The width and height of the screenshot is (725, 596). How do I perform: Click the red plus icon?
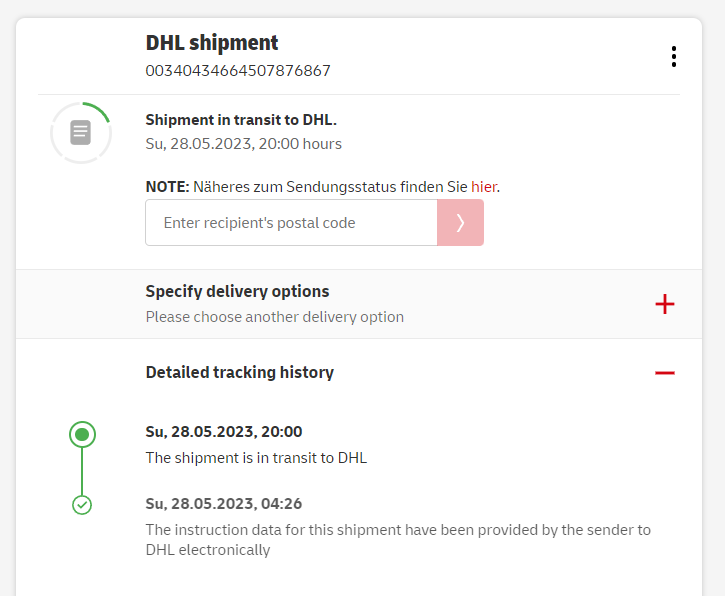tap(665, 304)
